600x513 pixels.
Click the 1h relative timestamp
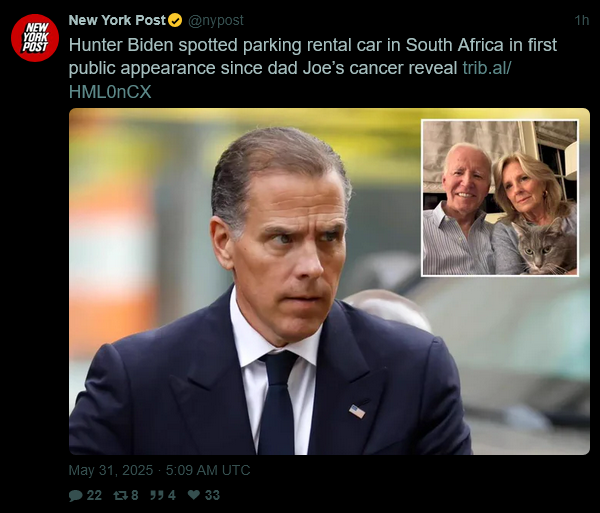point(582,20)
